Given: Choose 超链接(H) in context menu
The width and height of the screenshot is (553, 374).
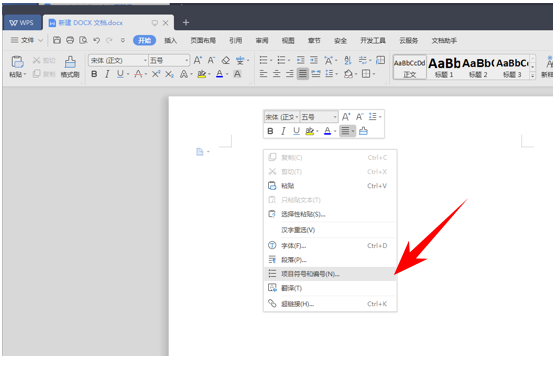Looking at the screenshot, I should coord(330,304).
